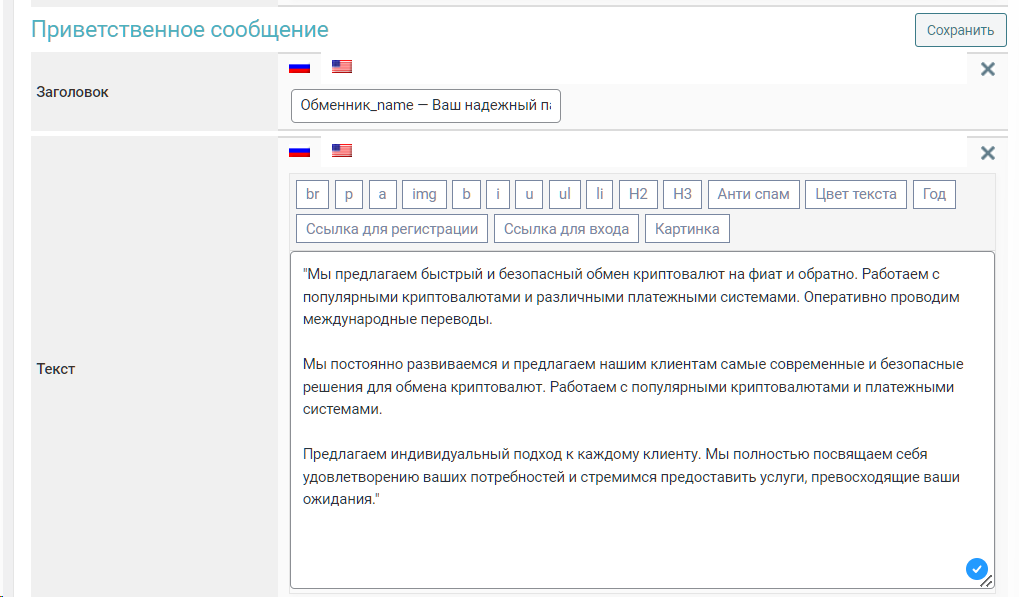Open the Цвет текста color option
The width and height of the screenshot is (1019, 597).
pyautogui.click(x=856, y=194)
